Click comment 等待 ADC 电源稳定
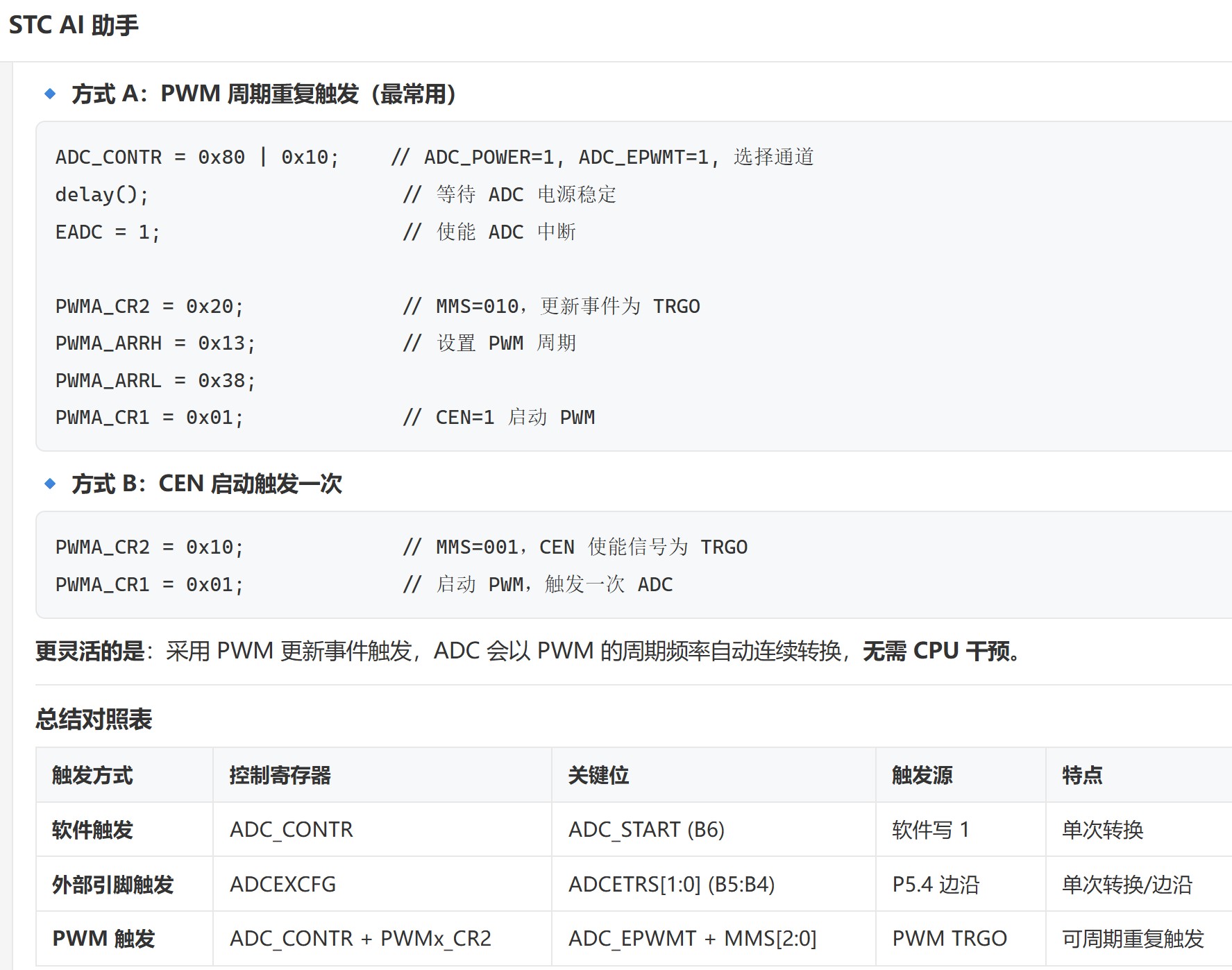 (x=509, y=195)
